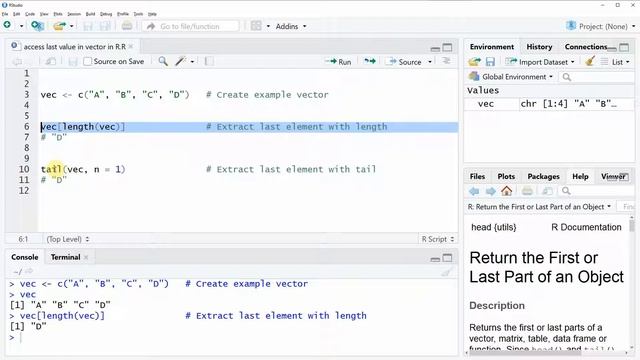Open the Source button dropdown arrow
The height and width of the screenshot is (360, 640).
click(430, 62)
